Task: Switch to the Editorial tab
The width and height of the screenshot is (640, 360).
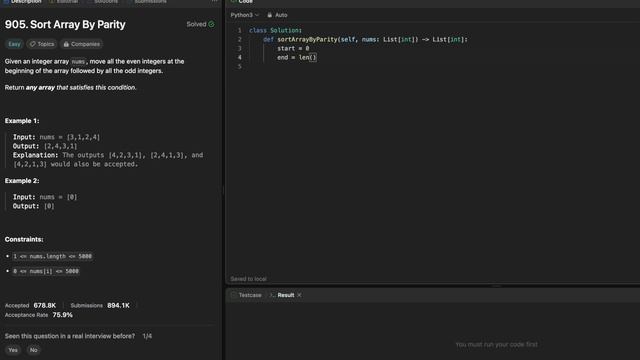Action: coord(63,2)
